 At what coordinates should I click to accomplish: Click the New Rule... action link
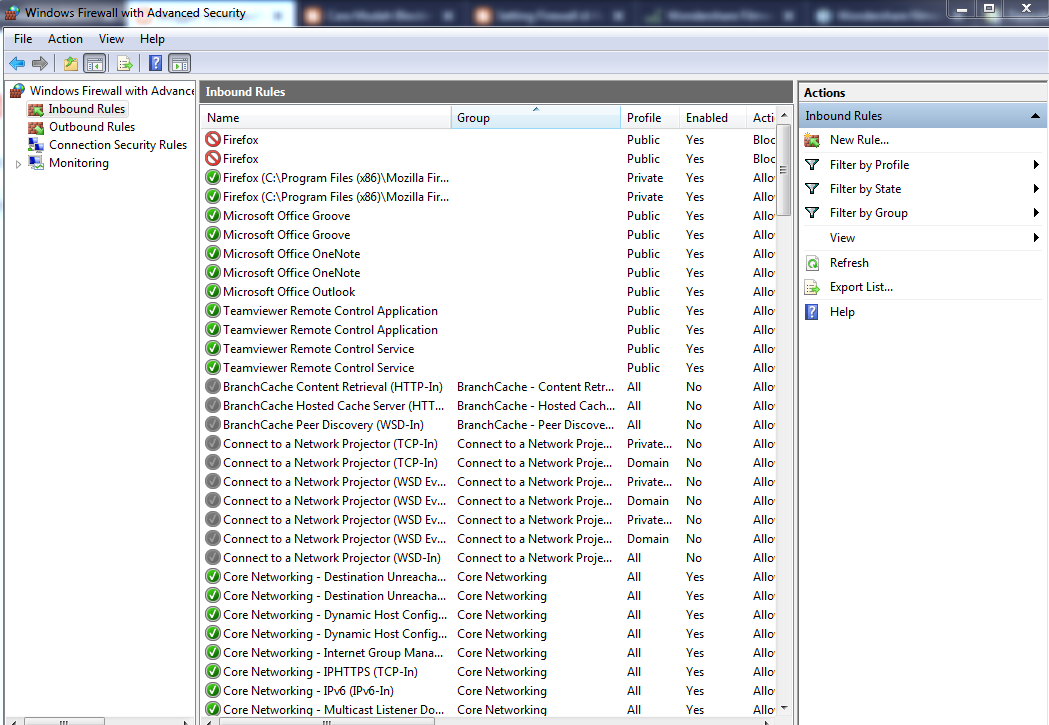[x=859, y=140]
